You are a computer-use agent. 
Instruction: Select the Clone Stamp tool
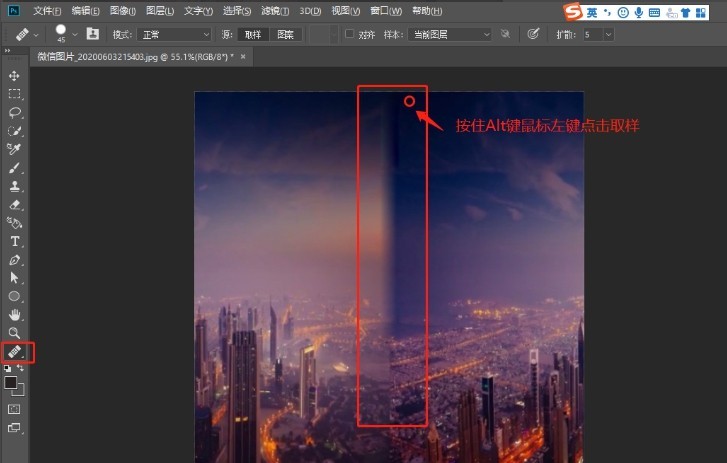coord(14,186)
